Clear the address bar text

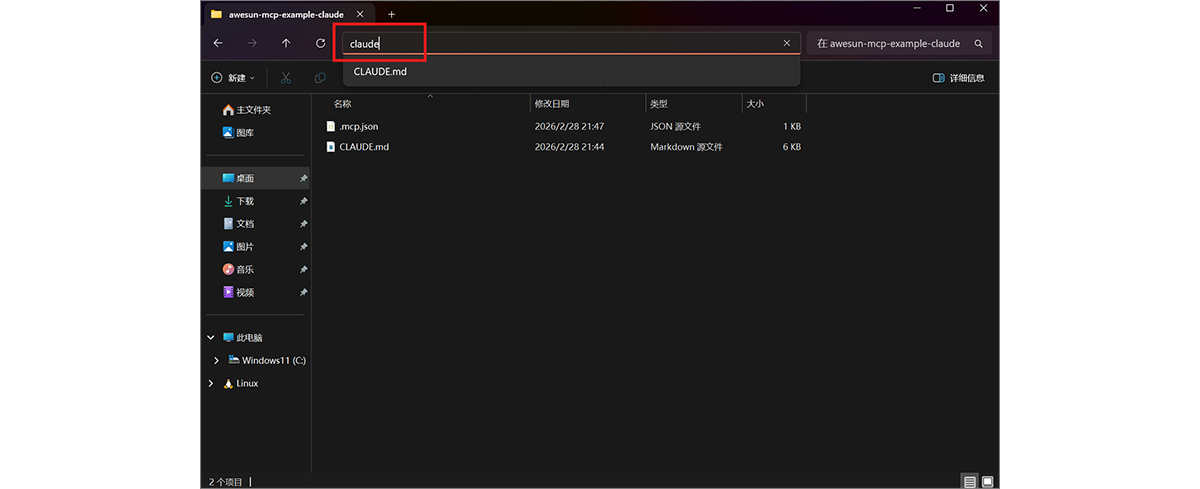coord(786,43)
